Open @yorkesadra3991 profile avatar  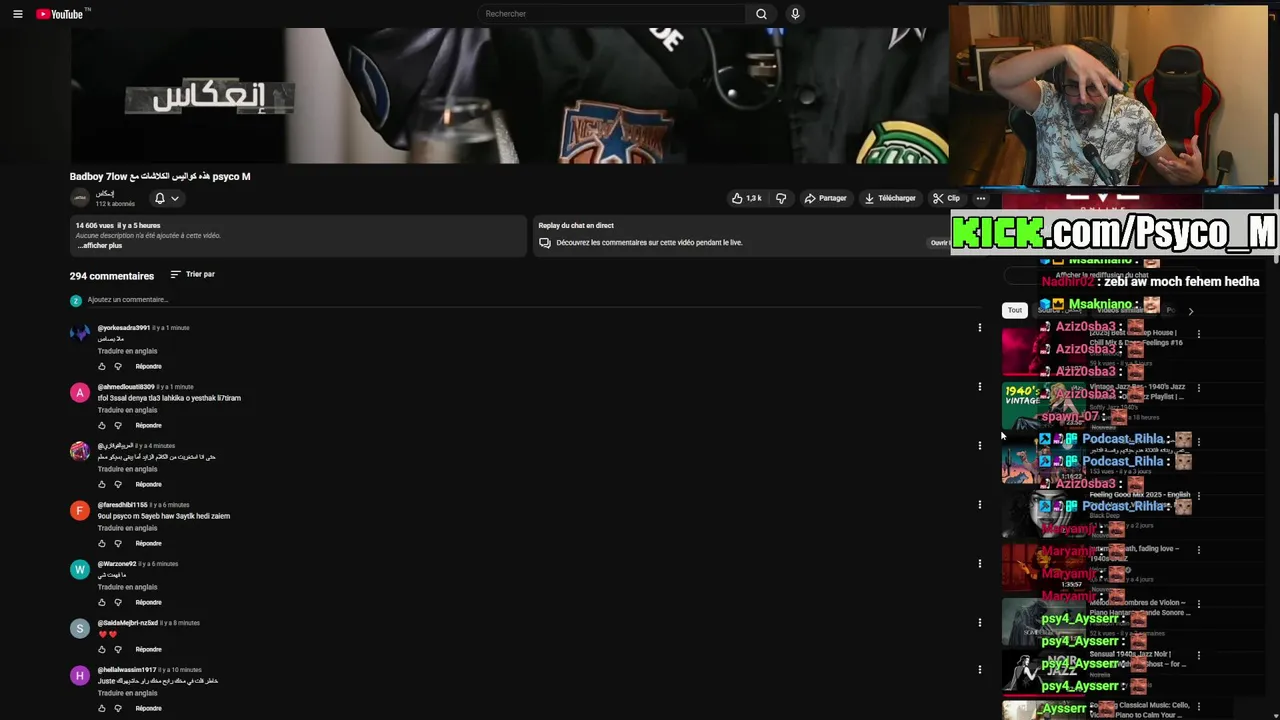pyautogui.click(x=80, y=333)
